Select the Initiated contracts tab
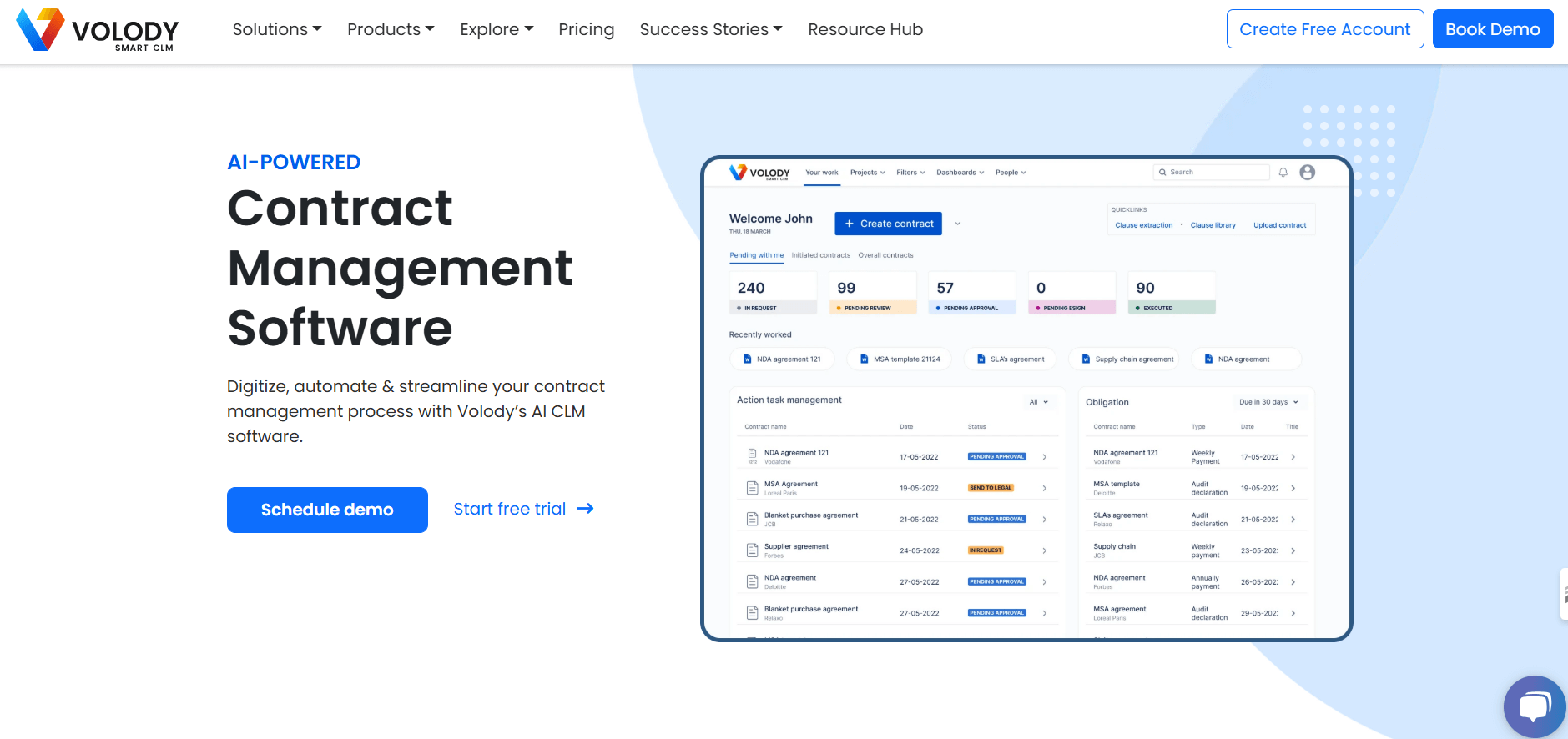 (821, 255)
